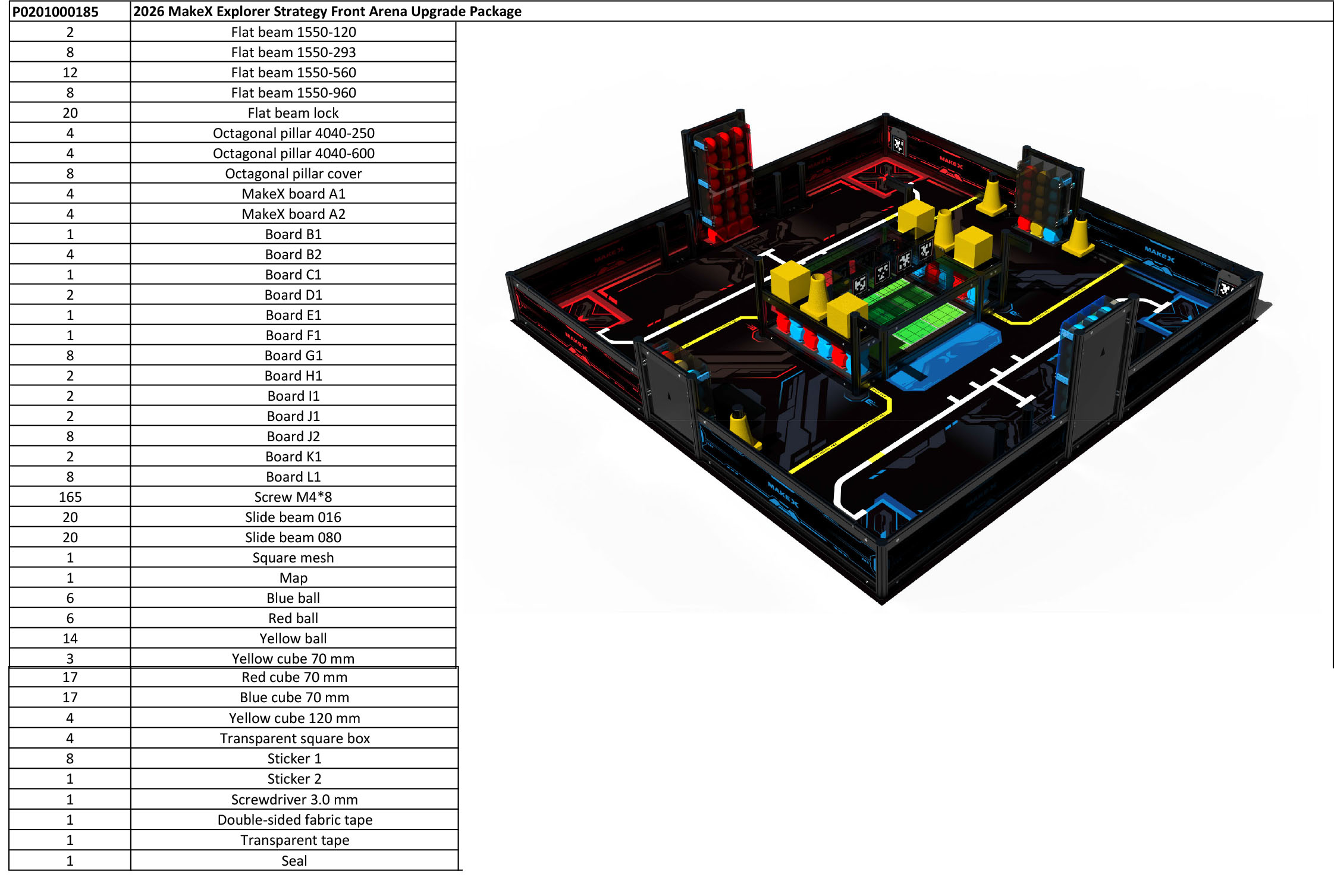1334x896 pixels.
Task: Click the 'Board E1' cell
Action: (x=293, y=315)
